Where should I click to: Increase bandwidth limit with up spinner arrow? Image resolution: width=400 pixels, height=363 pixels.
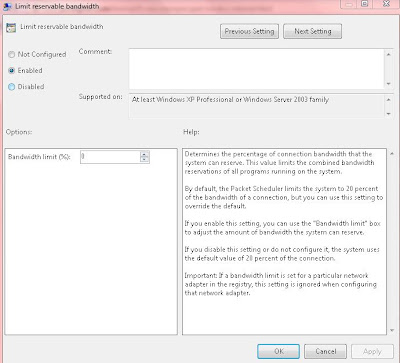[x=144, y=154]
